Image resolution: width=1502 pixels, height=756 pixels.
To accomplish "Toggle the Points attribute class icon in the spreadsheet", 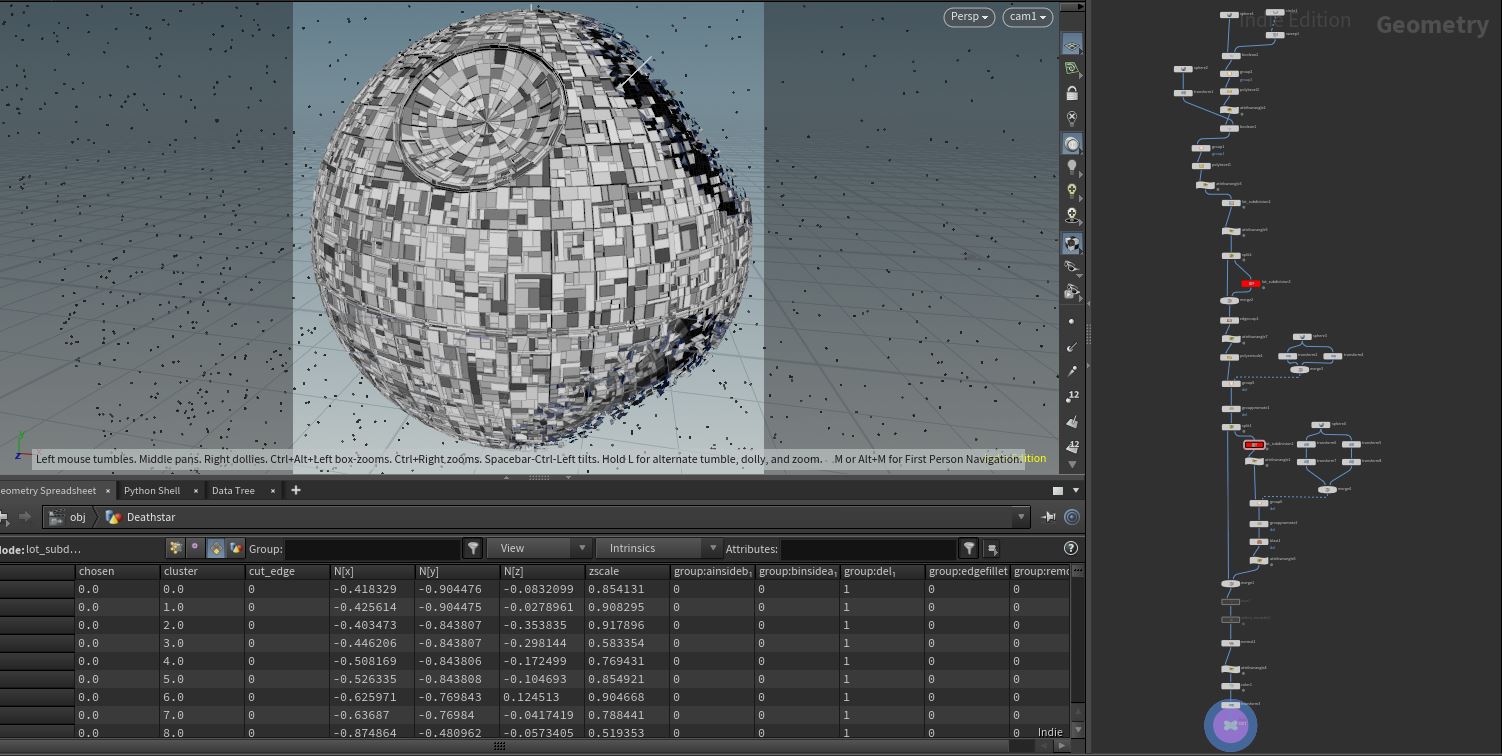I will (175, 548).
